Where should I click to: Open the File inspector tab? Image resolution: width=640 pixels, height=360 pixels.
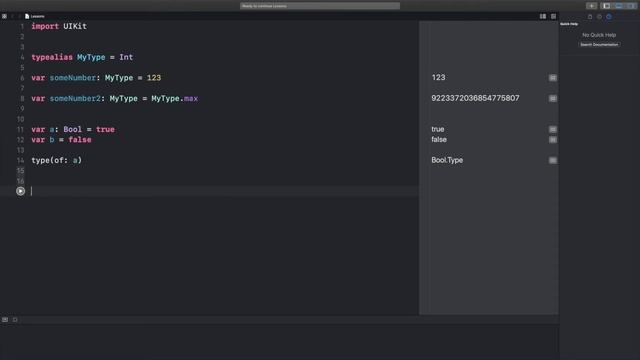pos(590,17)
